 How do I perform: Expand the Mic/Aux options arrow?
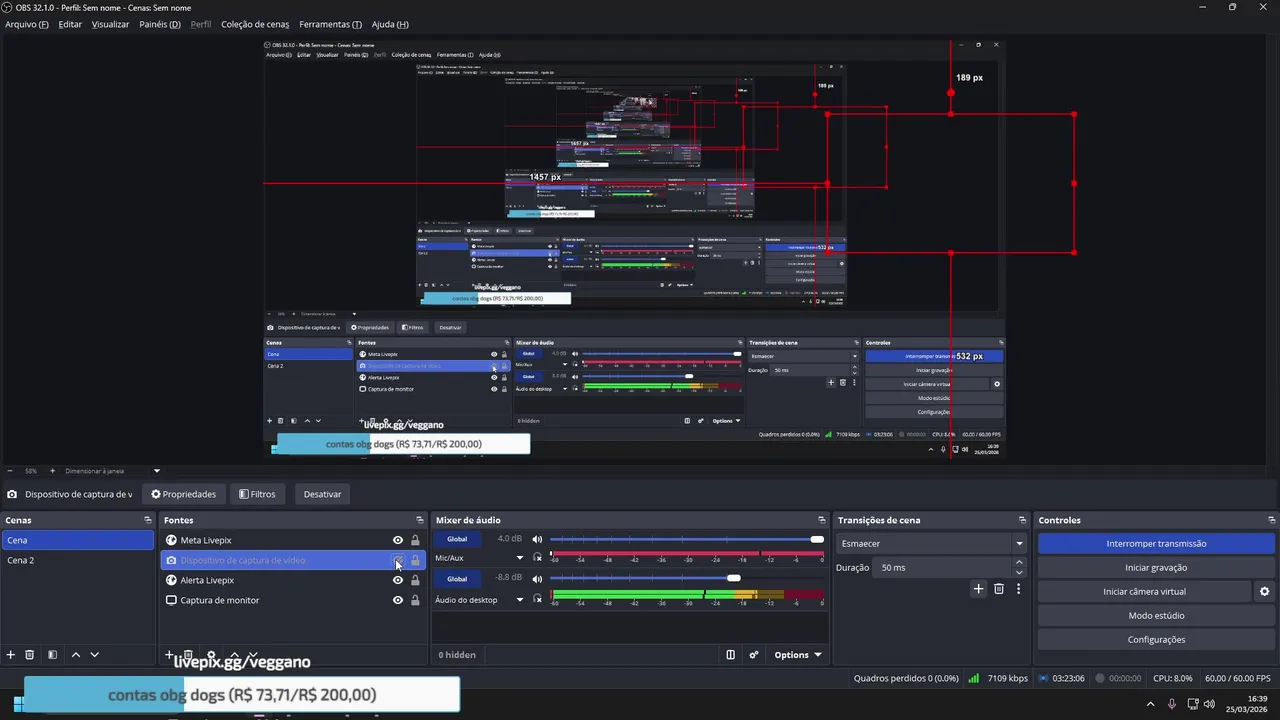coord(519,558)
